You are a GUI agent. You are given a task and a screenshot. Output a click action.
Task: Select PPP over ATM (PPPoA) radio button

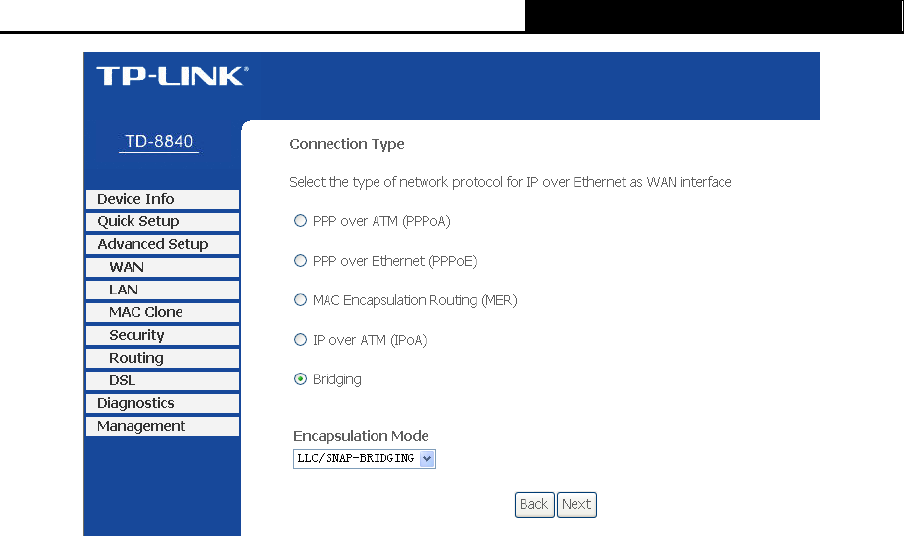pyautogui.click(x=300, y=221)
